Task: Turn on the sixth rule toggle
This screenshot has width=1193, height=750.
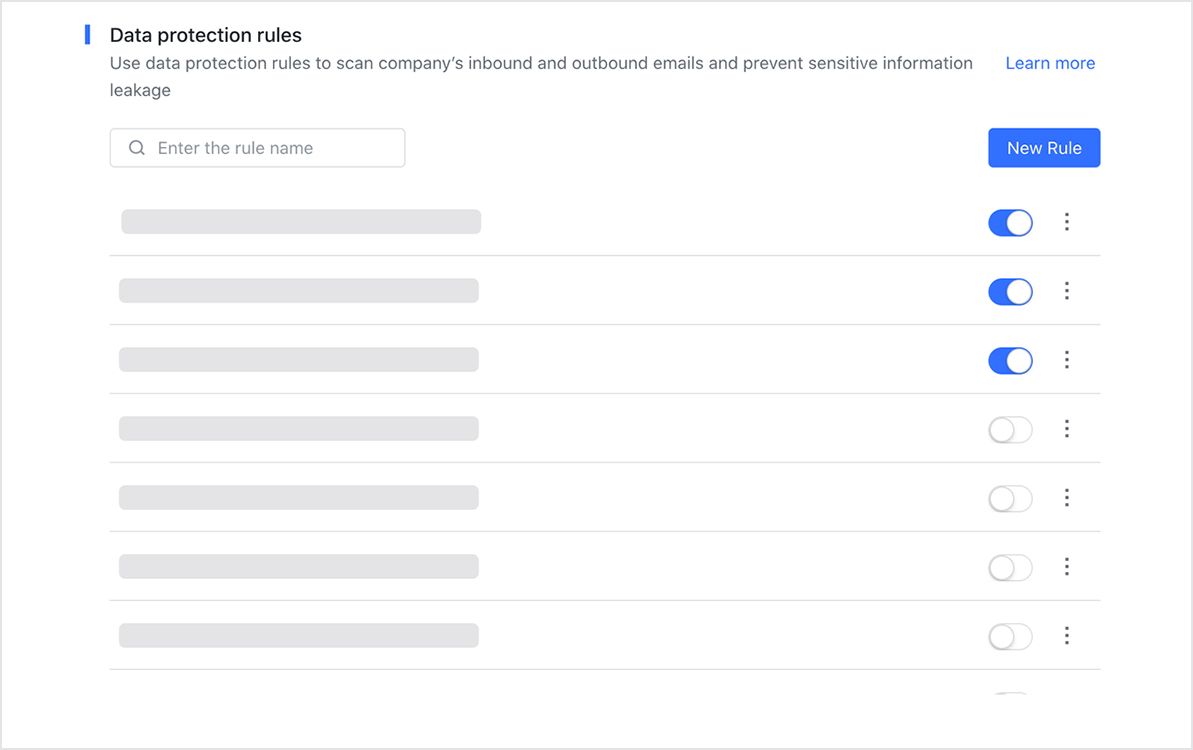Action: tap(1010, 567)
